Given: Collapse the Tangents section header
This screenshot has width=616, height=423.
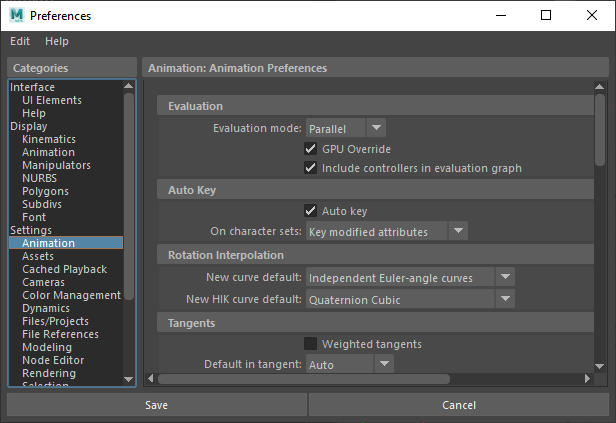Looking at the screenshot, I should pos(375,322).
